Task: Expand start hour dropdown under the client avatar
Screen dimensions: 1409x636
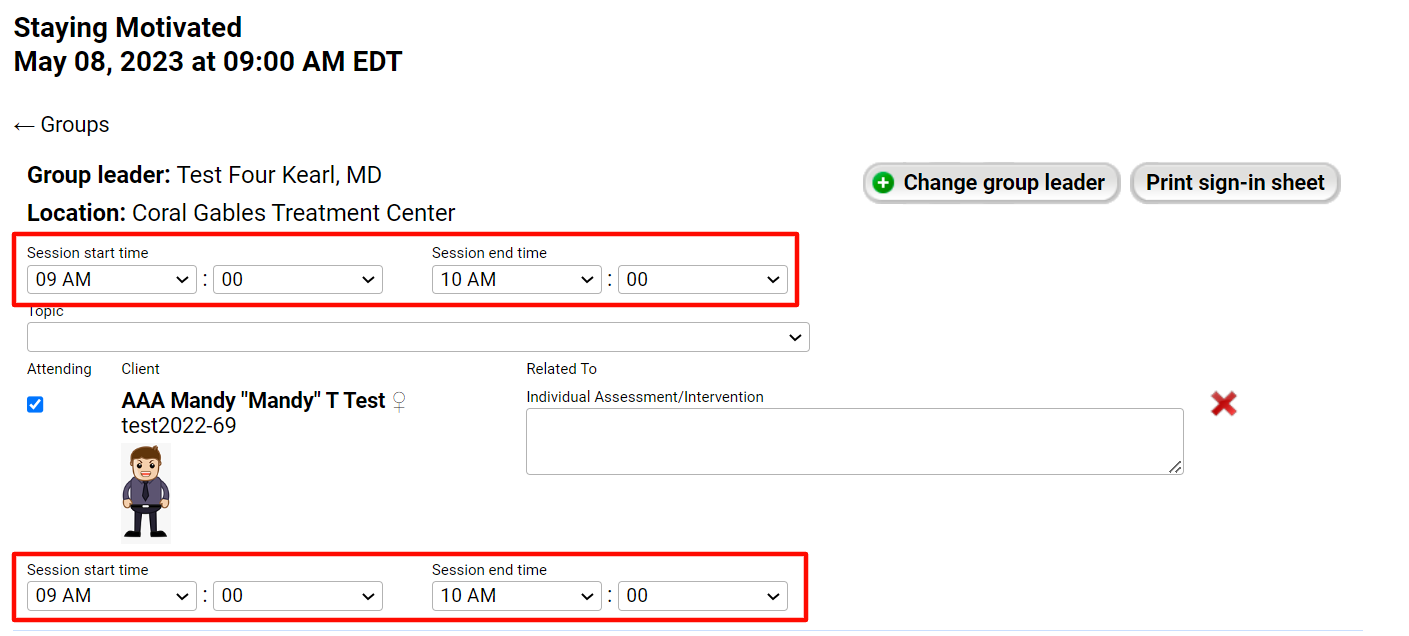Action: 111,596
